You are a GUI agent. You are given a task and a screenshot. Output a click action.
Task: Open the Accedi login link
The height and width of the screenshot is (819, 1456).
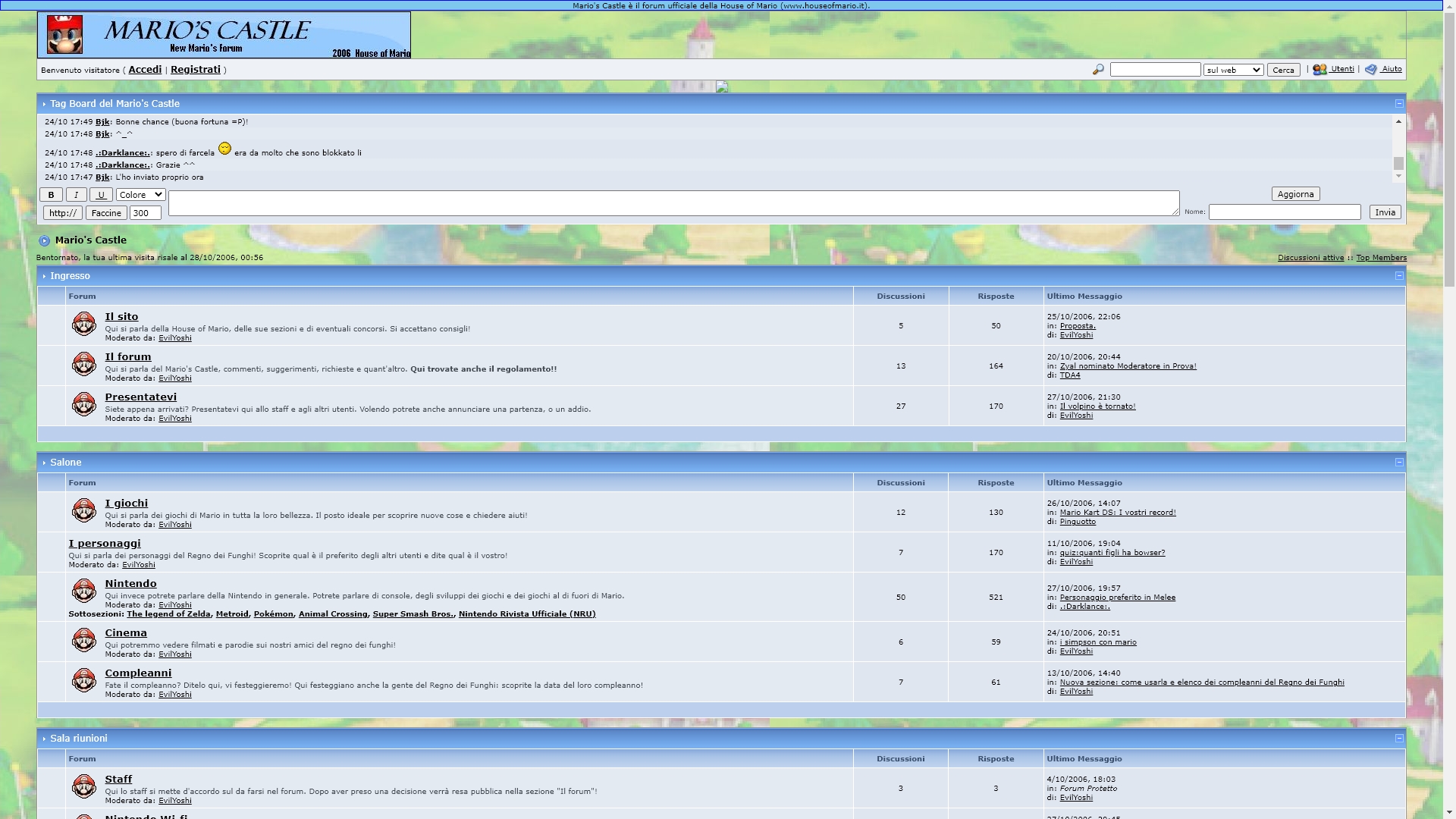click(x=145, y=69)
